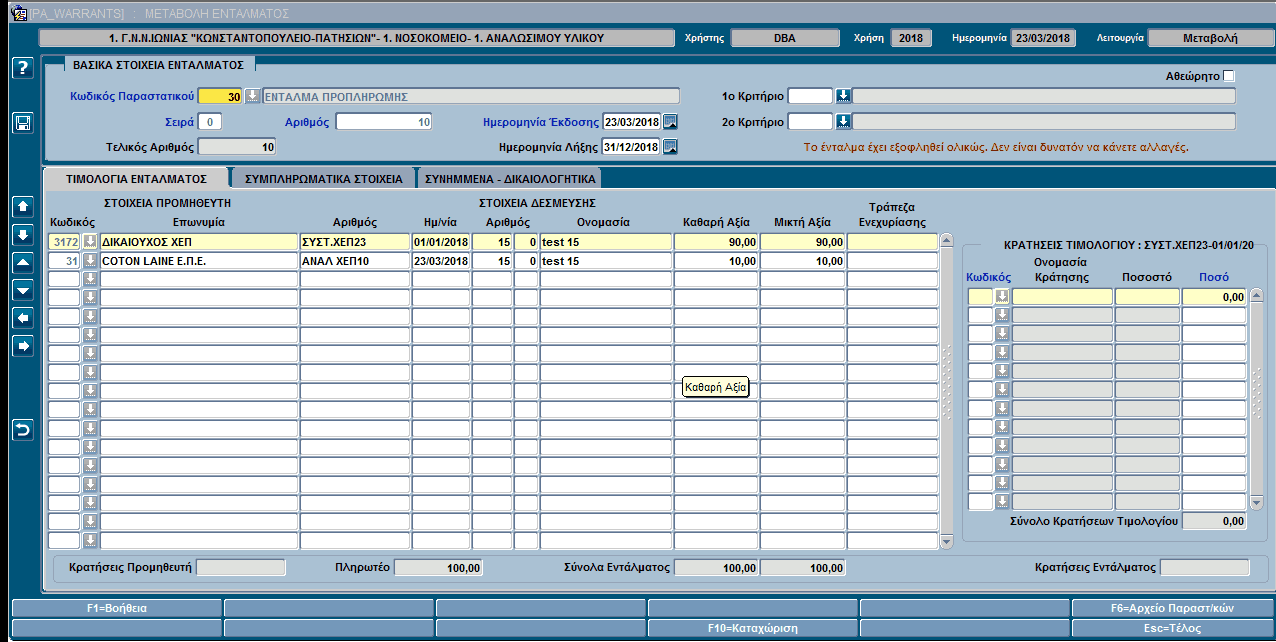Click the Μικτή Αξία cell showing 10,00
This screenshot has width=1276, height=642.
803,261
